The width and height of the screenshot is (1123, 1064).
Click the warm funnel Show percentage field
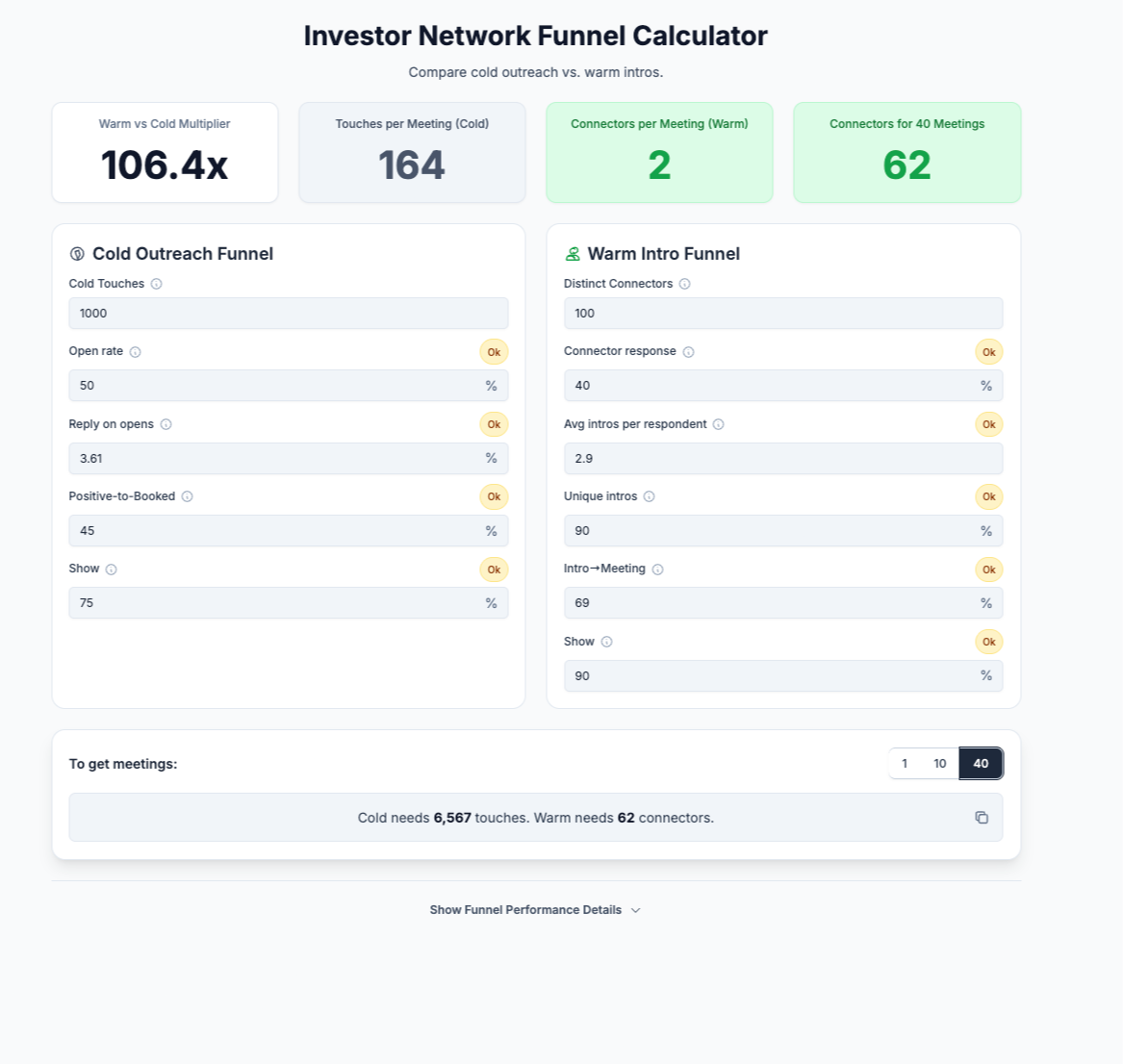tap(770, 676)
